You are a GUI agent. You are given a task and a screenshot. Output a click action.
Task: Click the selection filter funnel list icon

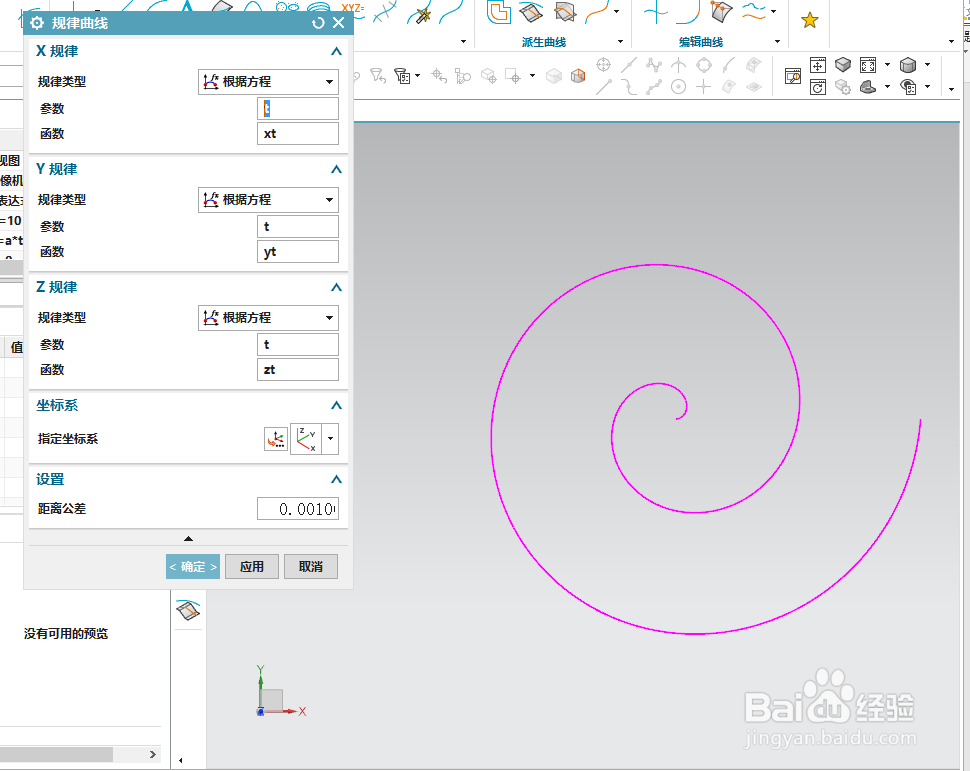point(402,76)
